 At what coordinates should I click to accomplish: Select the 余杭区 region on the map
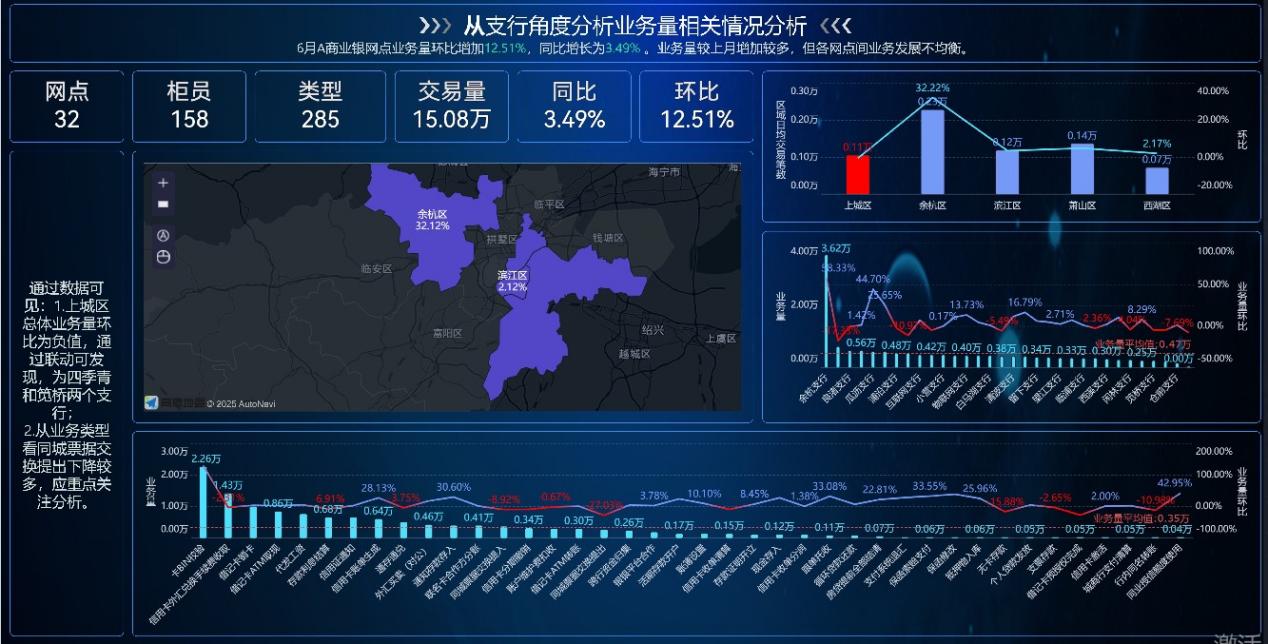click(432, 222)
